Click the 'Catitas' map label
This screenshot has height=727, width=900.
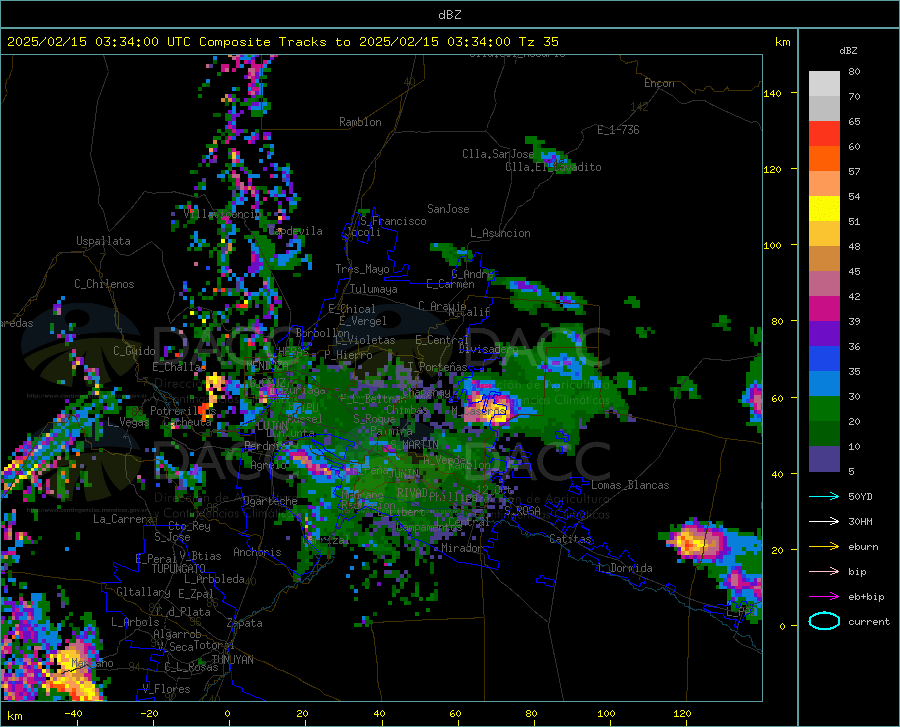[570, 539]
